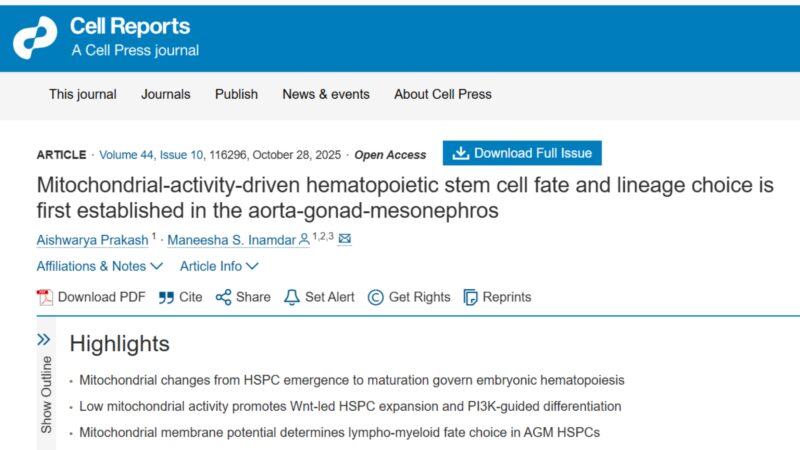
Task: Open author Aishwarya Prakash link
Action: (92, 240)
